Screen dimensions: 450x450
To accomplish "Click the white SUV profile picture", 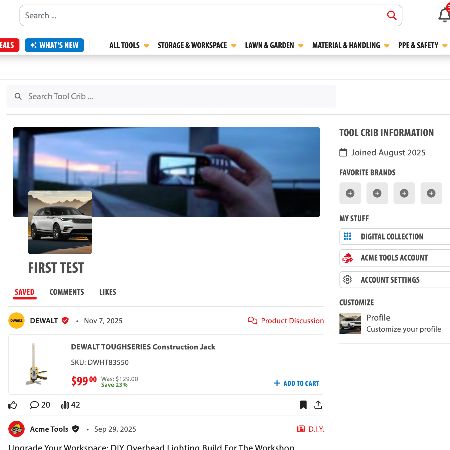I will (x=60, y=222).
